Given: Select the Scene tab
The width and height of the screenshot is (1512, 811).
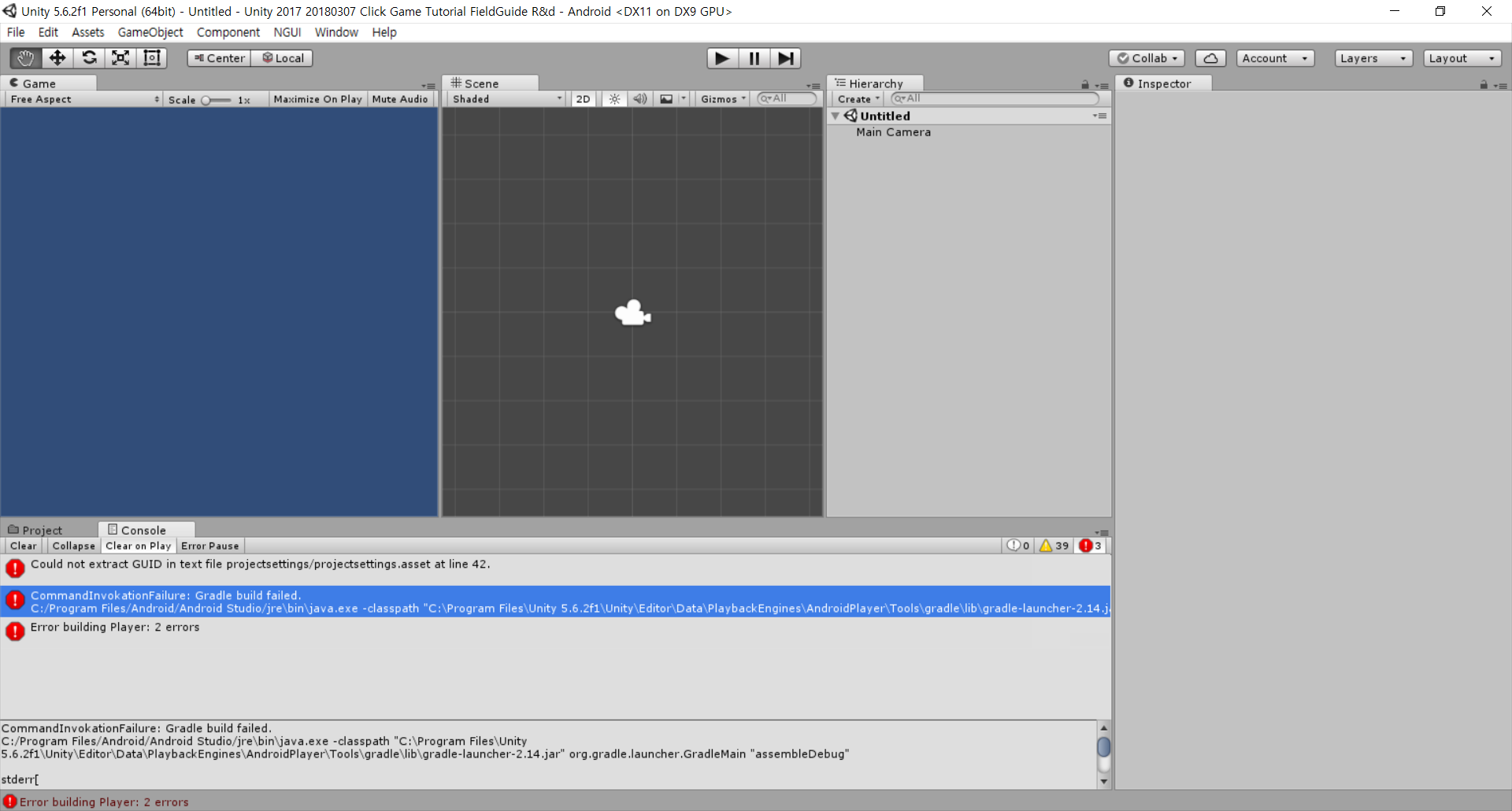Looking at the screenshot, I should [x=490, y=83].
